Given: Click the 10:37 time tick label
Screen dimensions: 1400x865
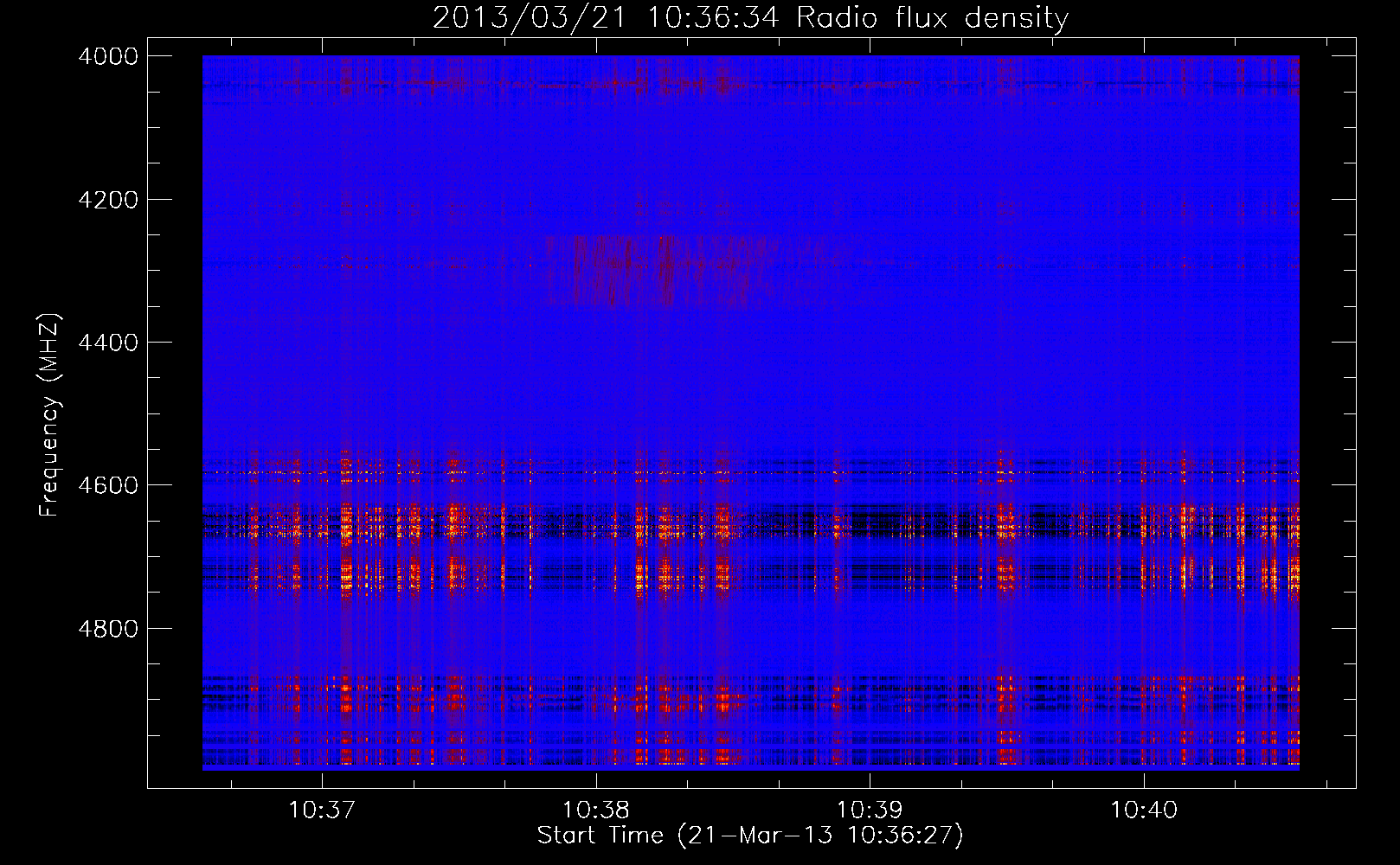Looking at the screenshot, I should point(322,811).
